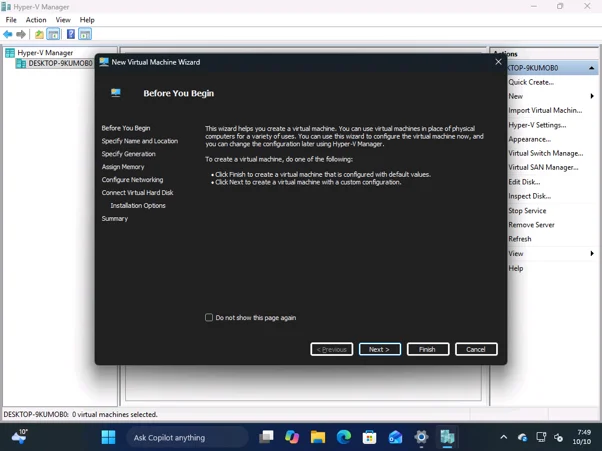Show hidden system tray icons chevron
Viewport: 602px width, 451px height.
tap(504, 437)
